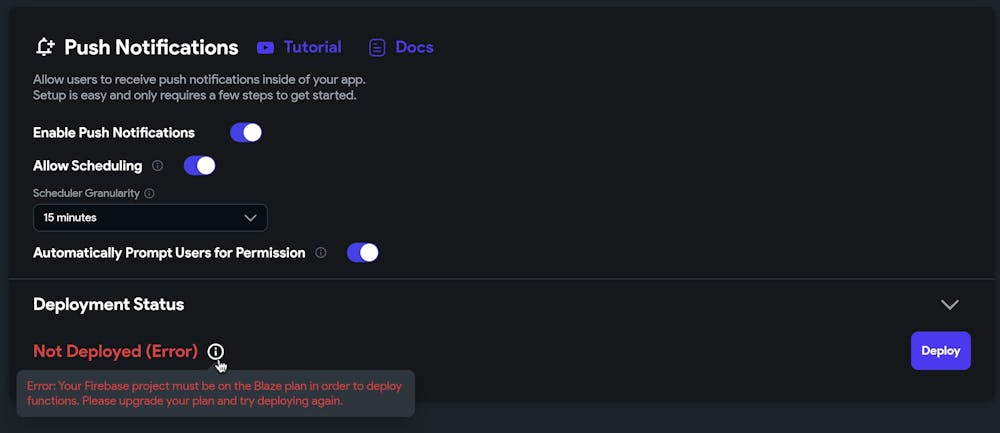Click info icon beside Automatically Prompt Users
The image size is (1000, 433).
(x=321, y=253)
